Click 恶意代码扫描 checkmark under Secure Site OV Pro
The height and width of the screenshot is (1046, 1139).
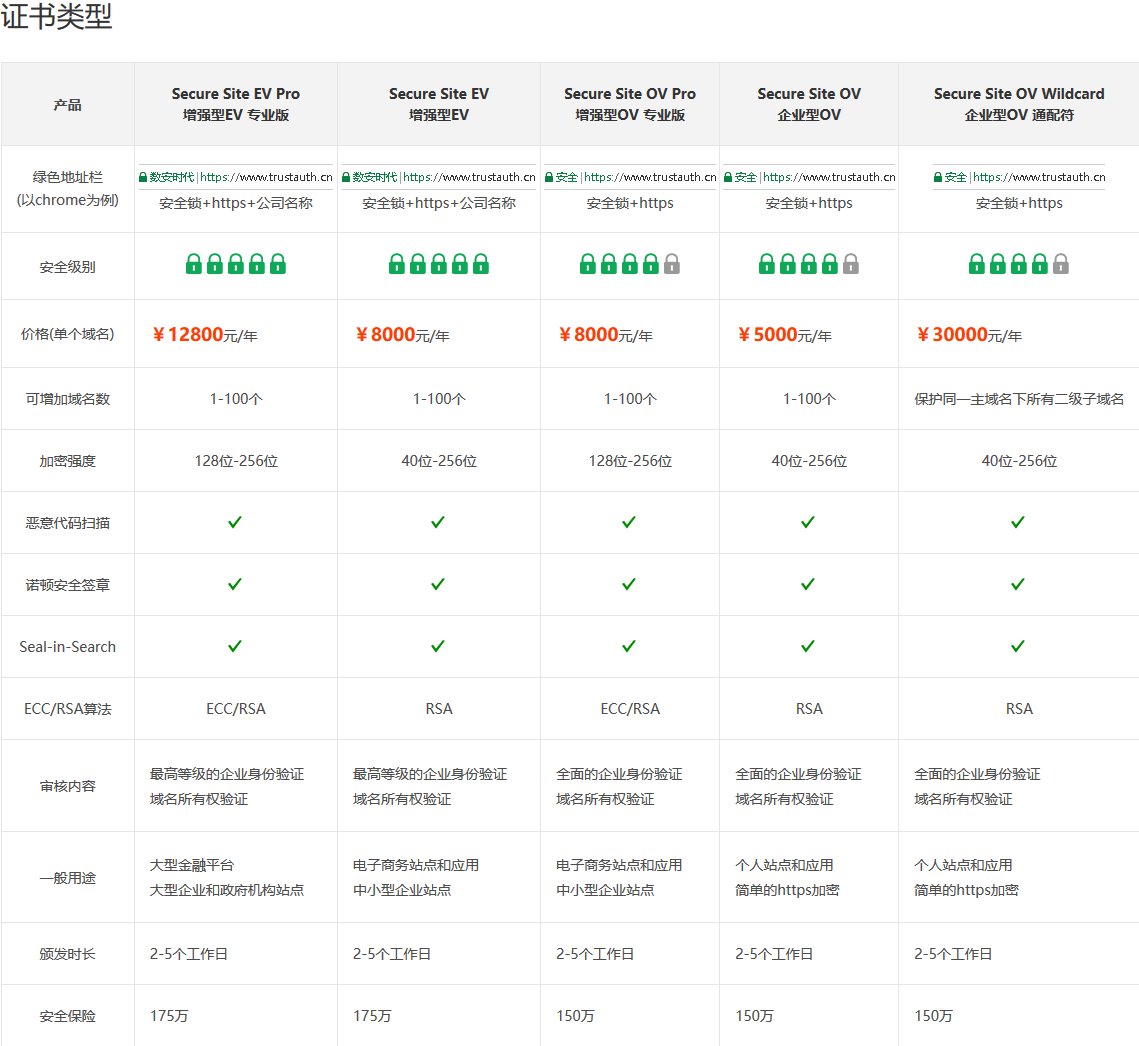pos(629,522)
